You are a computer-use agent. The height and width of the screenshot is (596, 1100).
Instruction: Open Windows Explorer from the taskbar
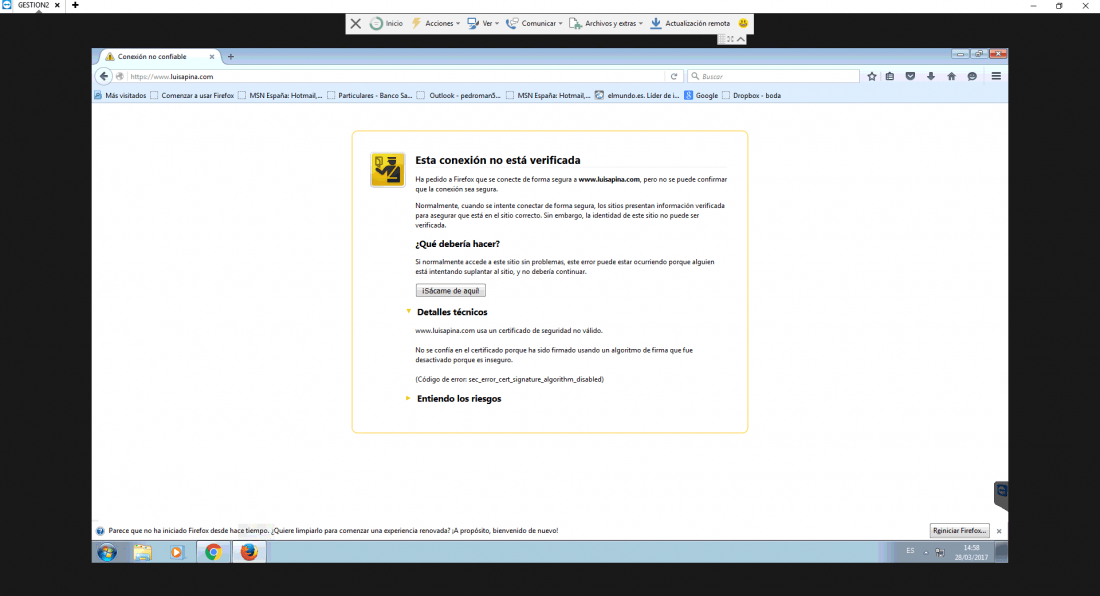point(142,553)
